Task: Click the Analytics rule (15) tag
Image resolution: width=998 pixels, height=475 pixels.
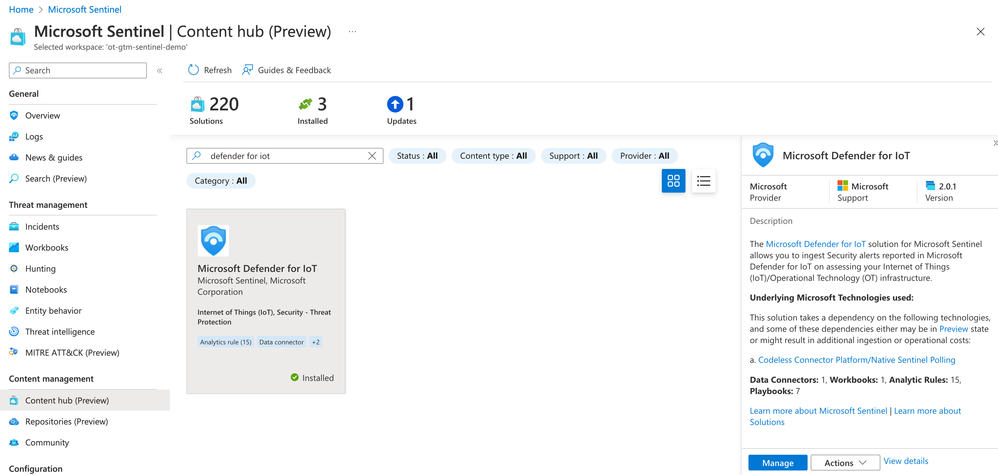Action: coord(226,342)
